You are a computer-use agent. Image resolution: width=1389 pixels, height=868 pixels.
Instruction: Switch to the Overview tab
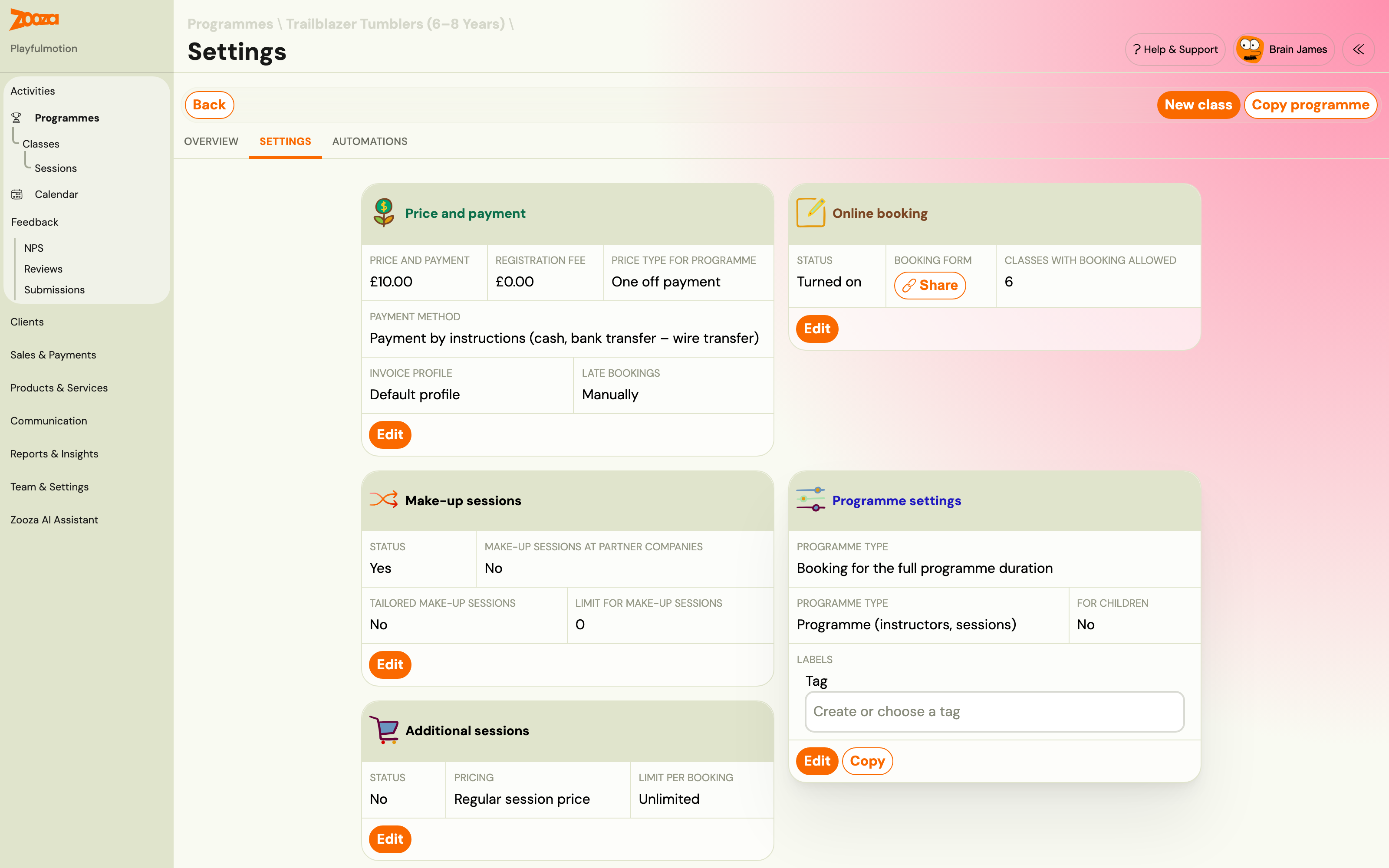tap(211, 141)
